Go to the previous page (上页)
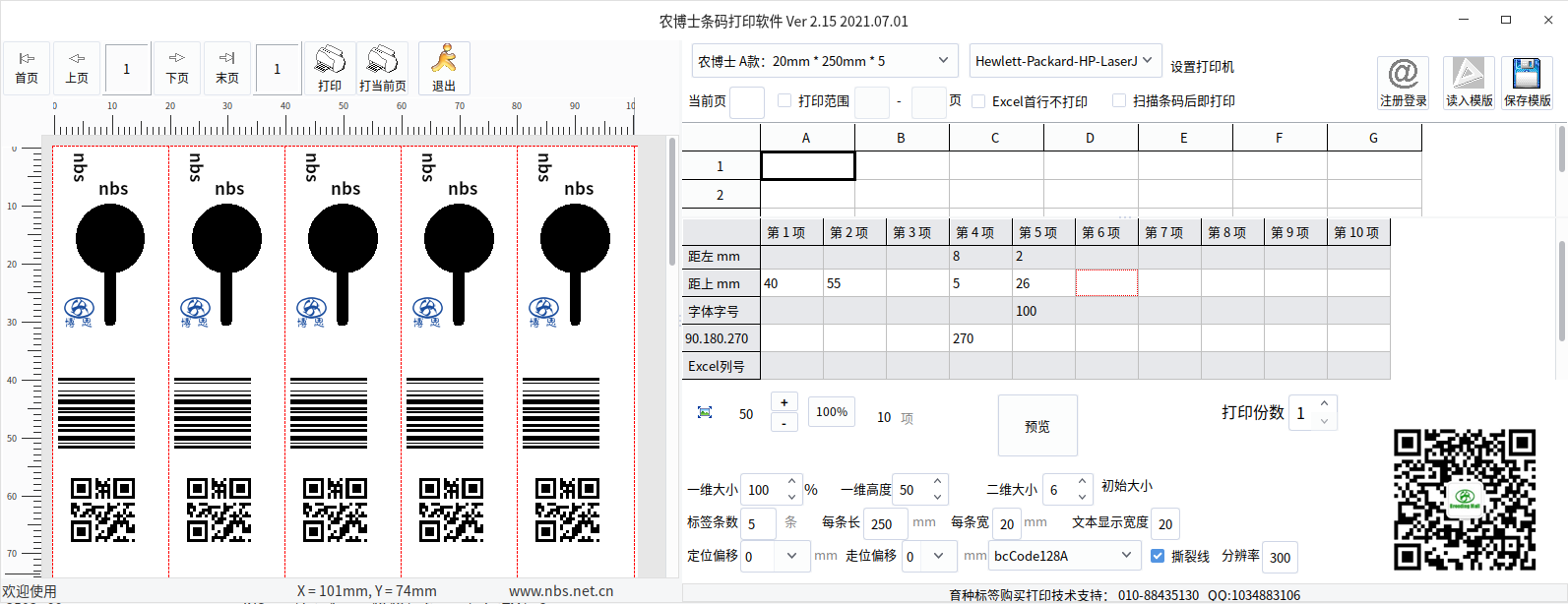This screenshot has height=604, width=1568. [x=77, y=68]
